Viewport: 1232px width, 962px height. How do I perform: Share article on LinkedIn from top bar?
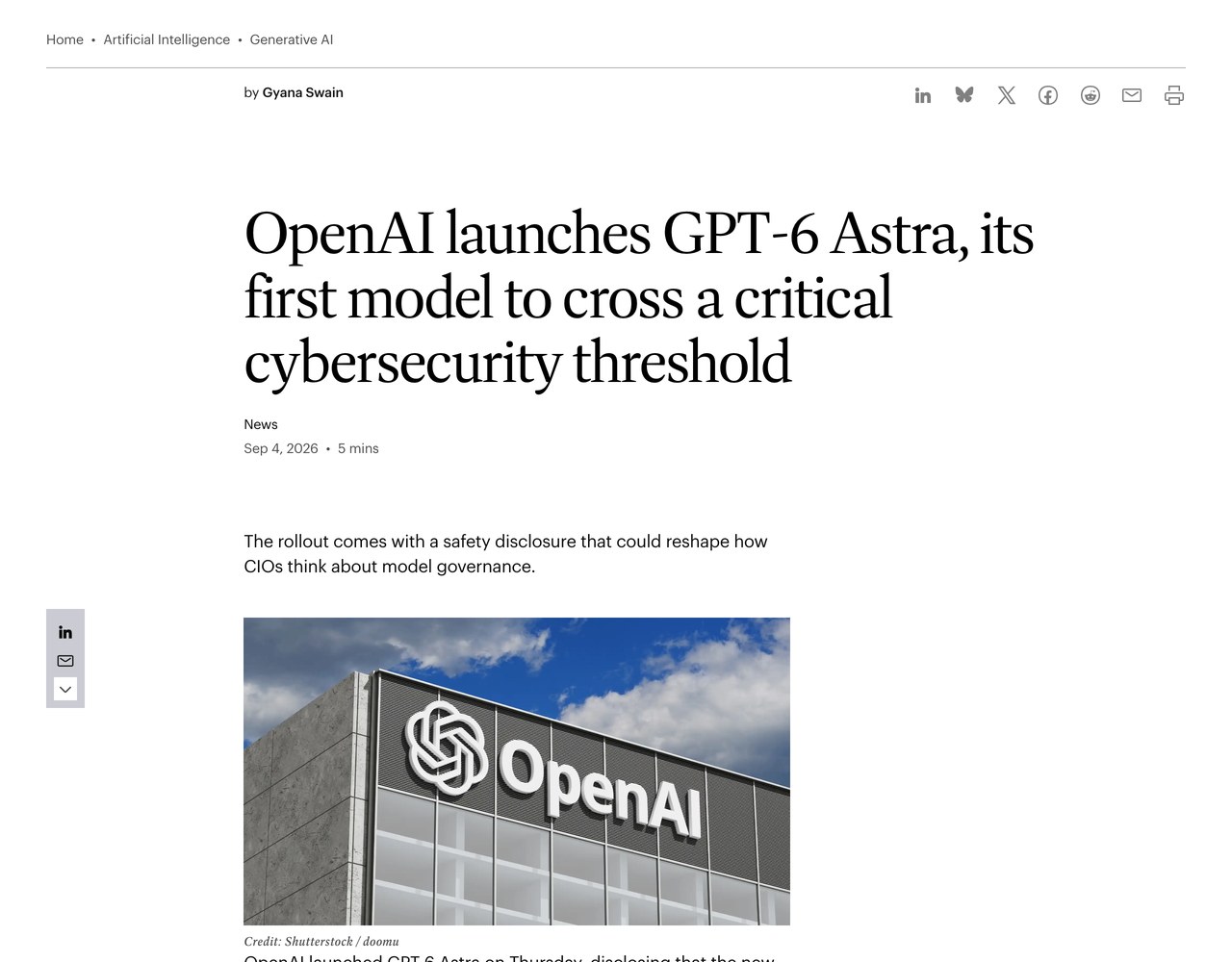(923, 95)
